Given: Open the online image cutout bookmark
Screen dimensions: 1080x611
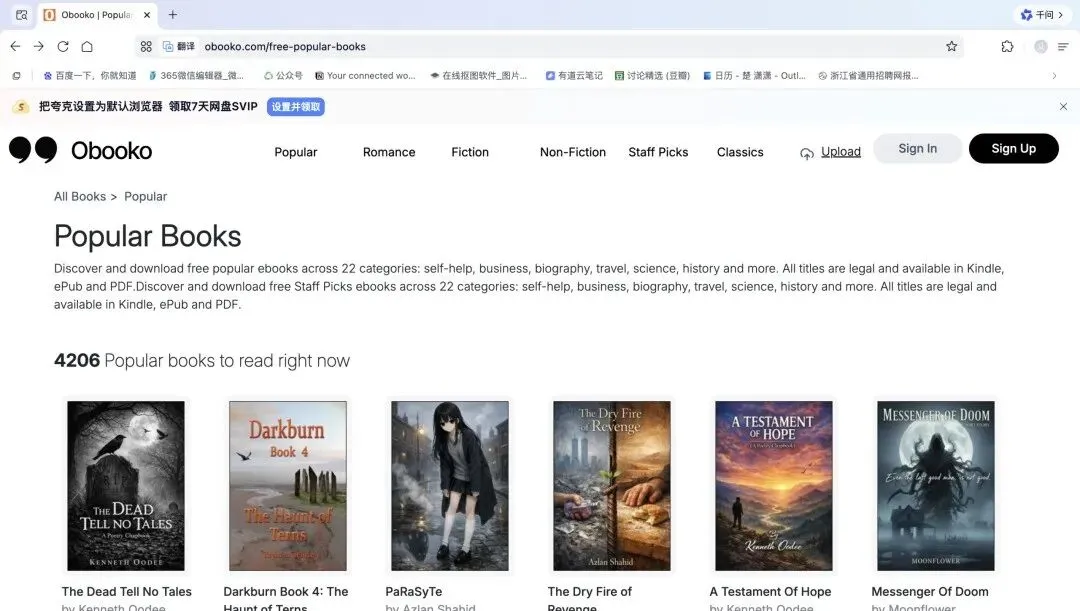Looking at the screenshot, I should click(x=479, y=76).
